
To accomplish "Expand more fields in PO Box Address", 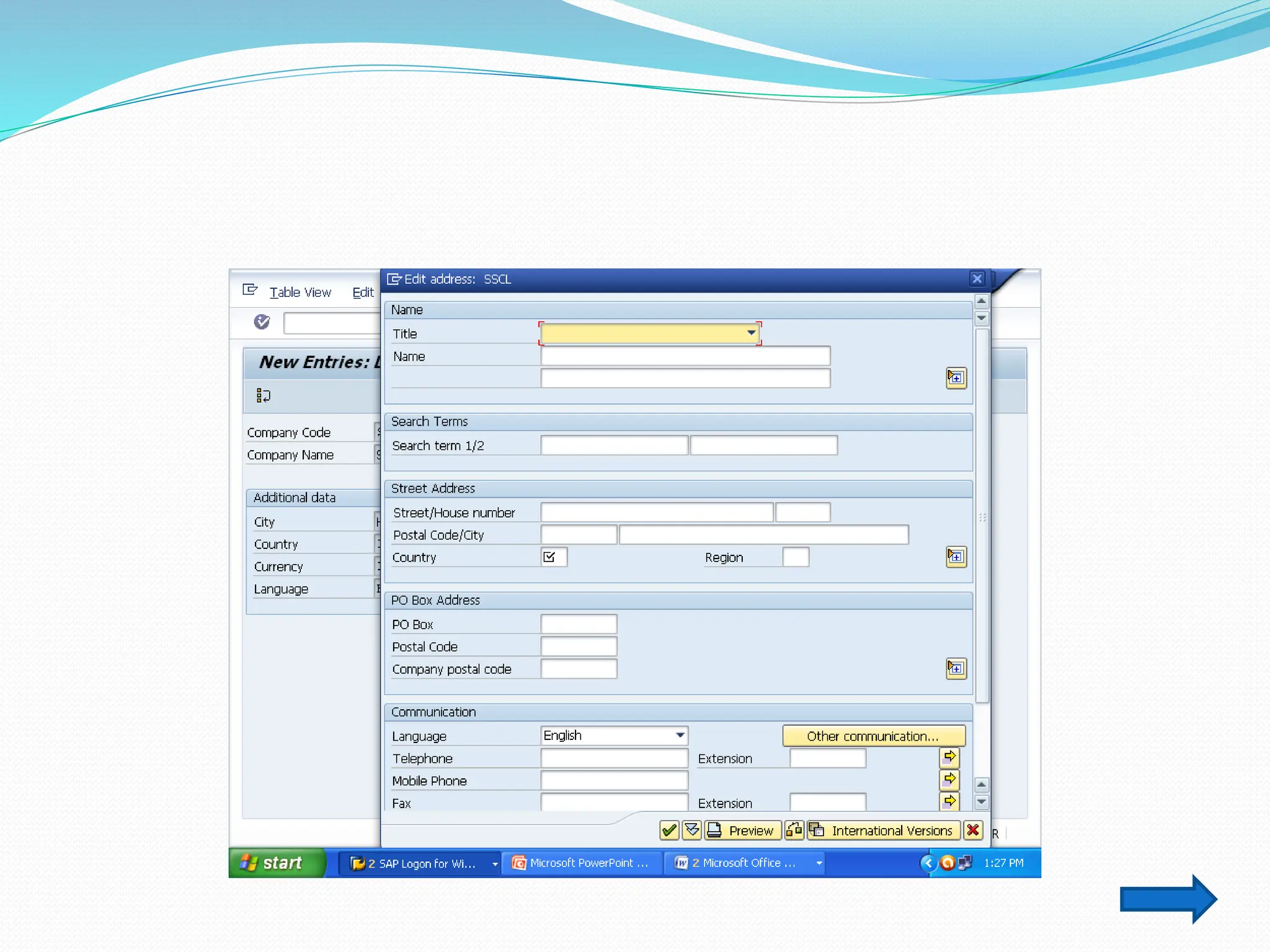I will pos(956,668).
